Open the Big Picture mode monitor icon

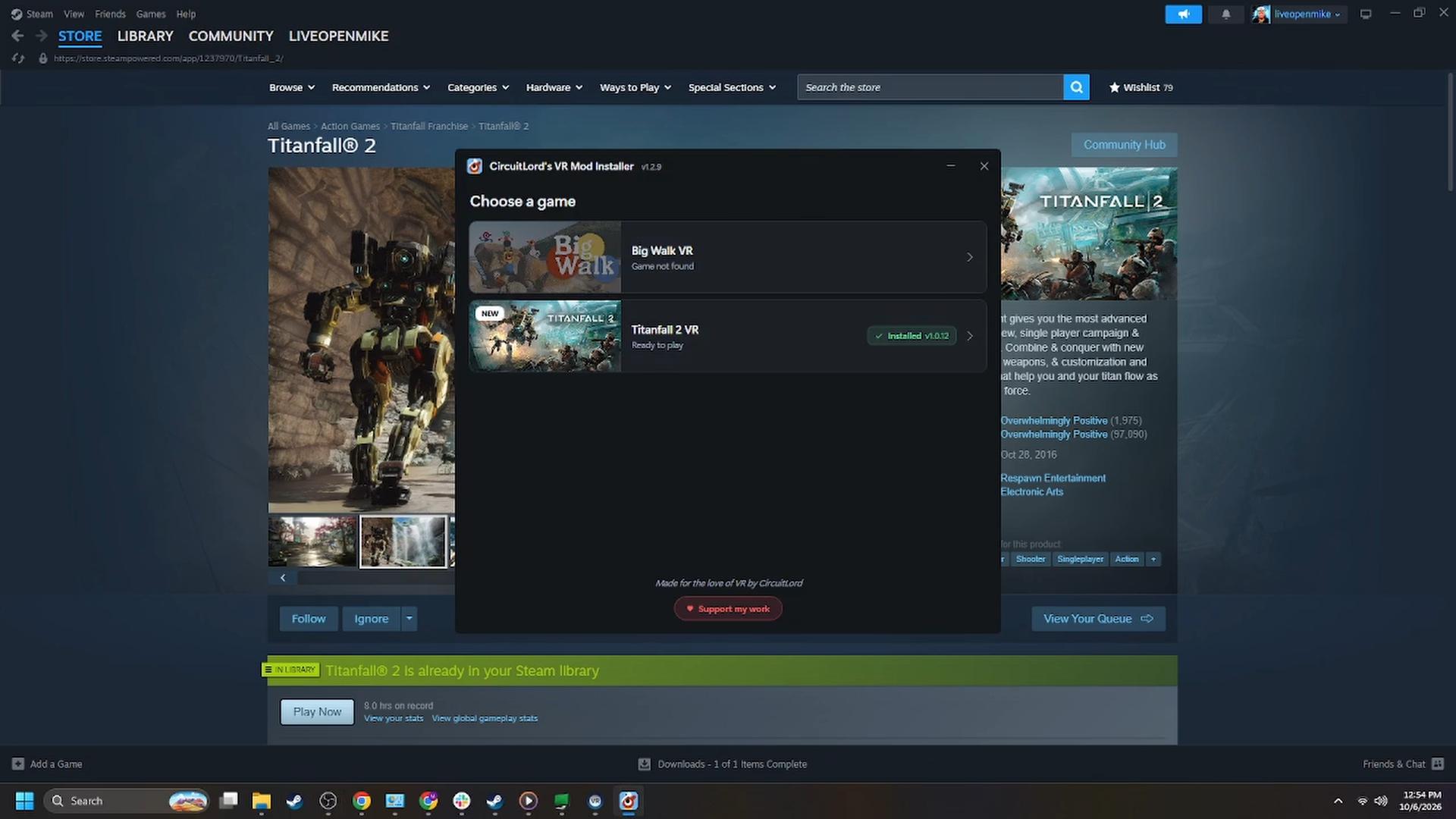point(1366,14)
